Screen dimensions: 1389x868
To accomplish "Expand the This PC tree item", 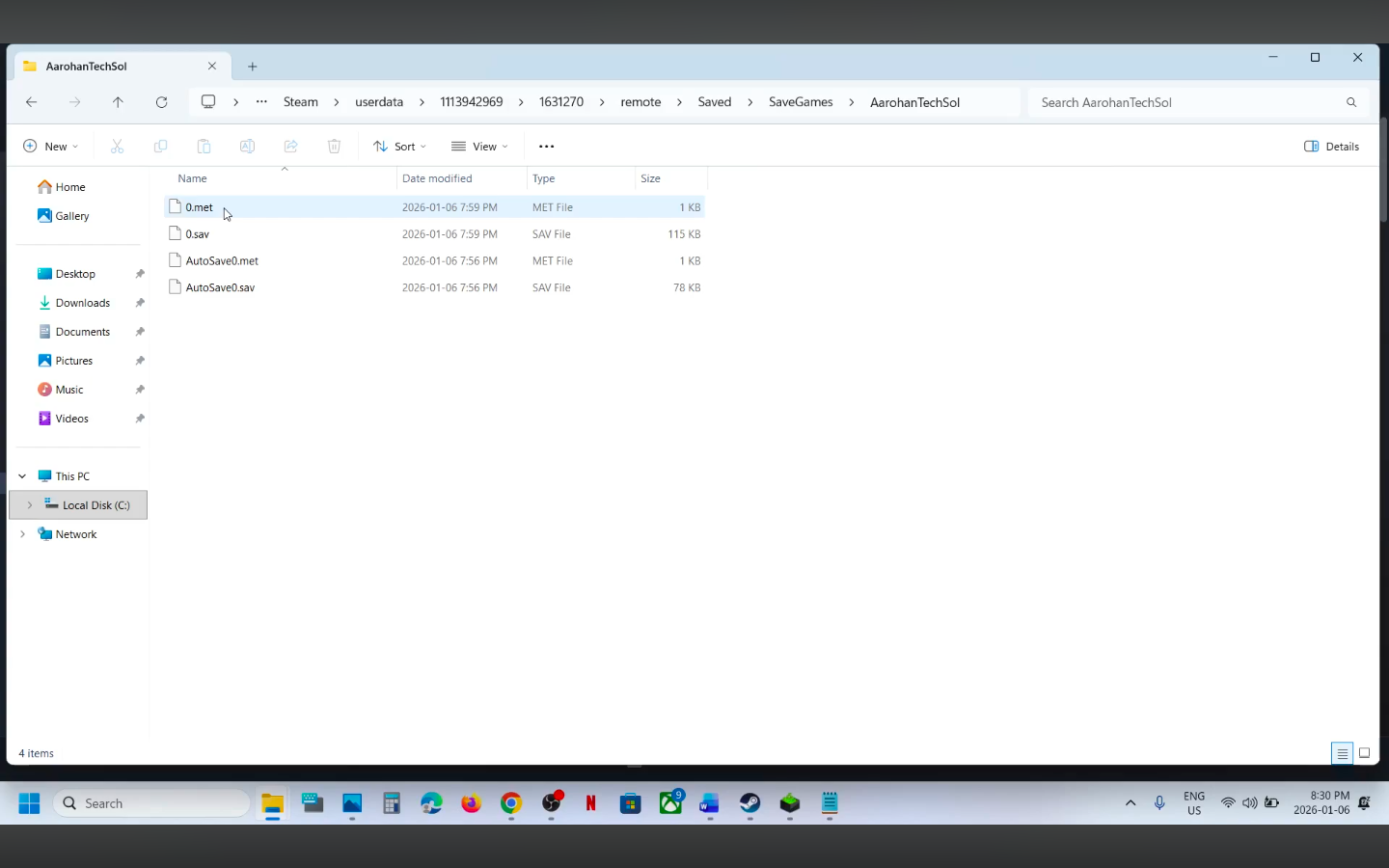I will (x=21, y=475).
